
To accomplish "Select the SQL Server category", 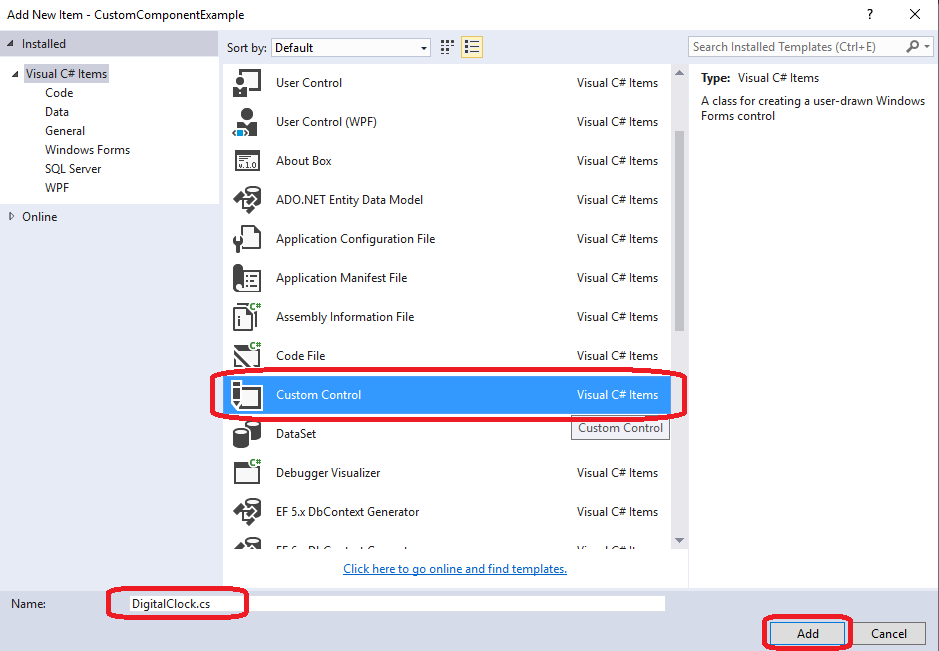I will pyautogui.click(x=73, y=169).
